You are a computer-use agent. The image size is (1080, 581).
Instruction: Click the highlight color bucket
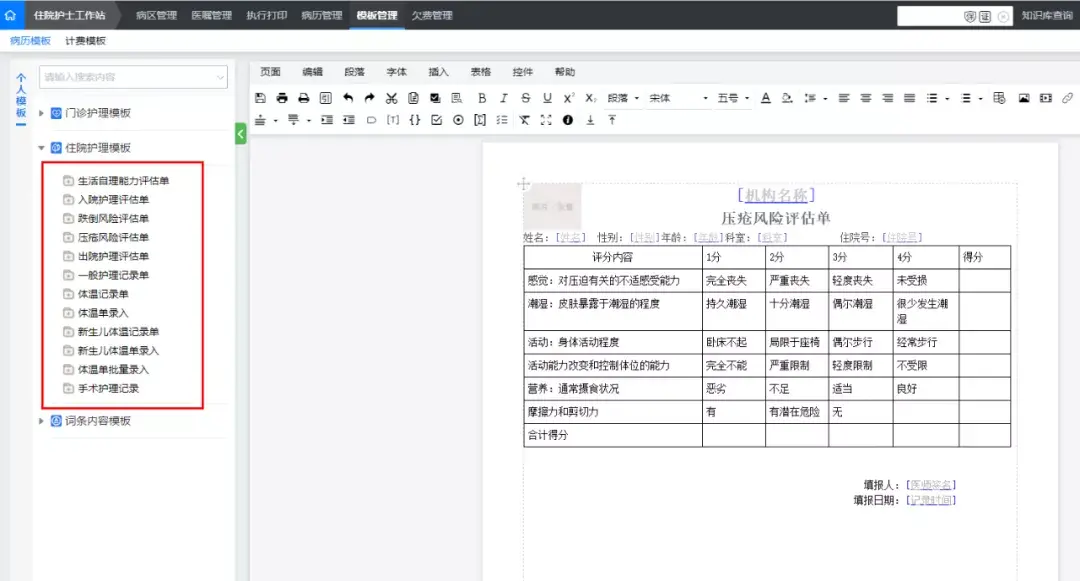pyautogui.click(x=787, y=98)
